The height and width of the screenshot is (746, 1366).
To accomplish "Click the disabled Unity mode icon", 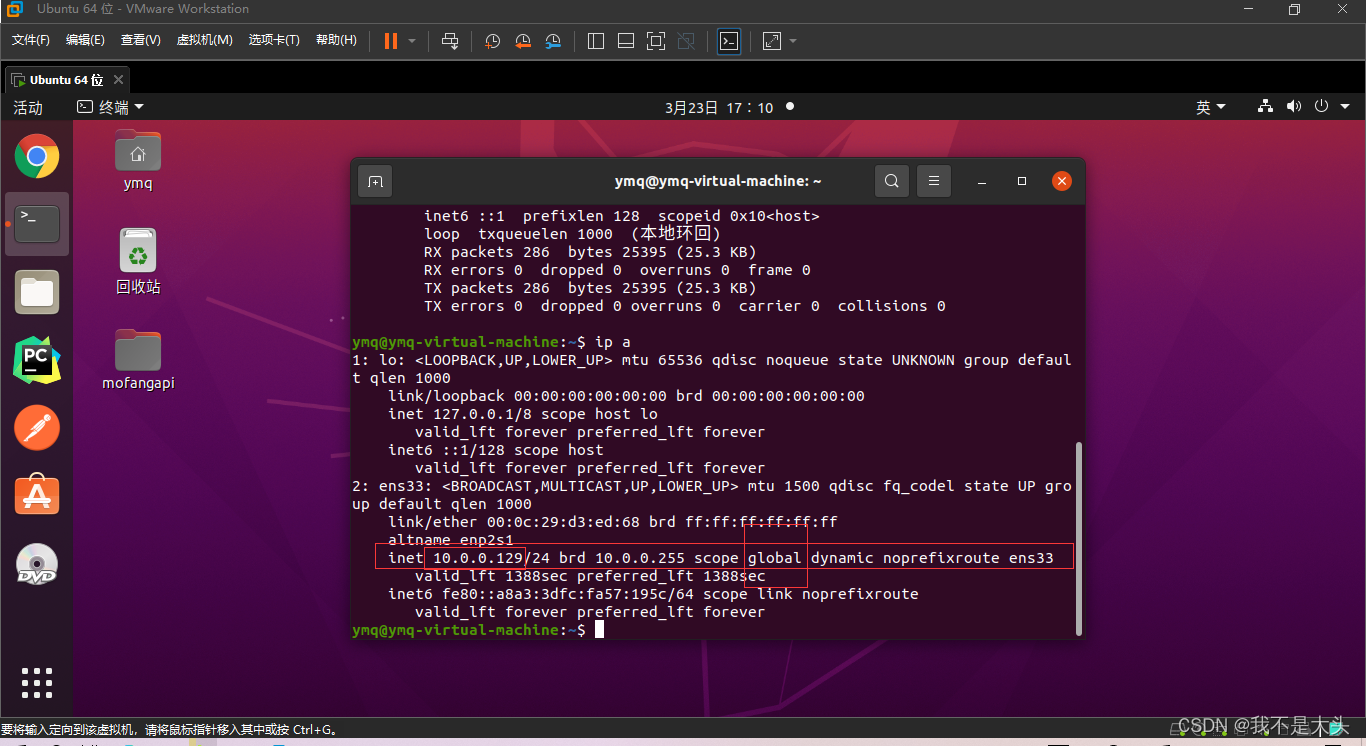I will (x=686, y=41).
